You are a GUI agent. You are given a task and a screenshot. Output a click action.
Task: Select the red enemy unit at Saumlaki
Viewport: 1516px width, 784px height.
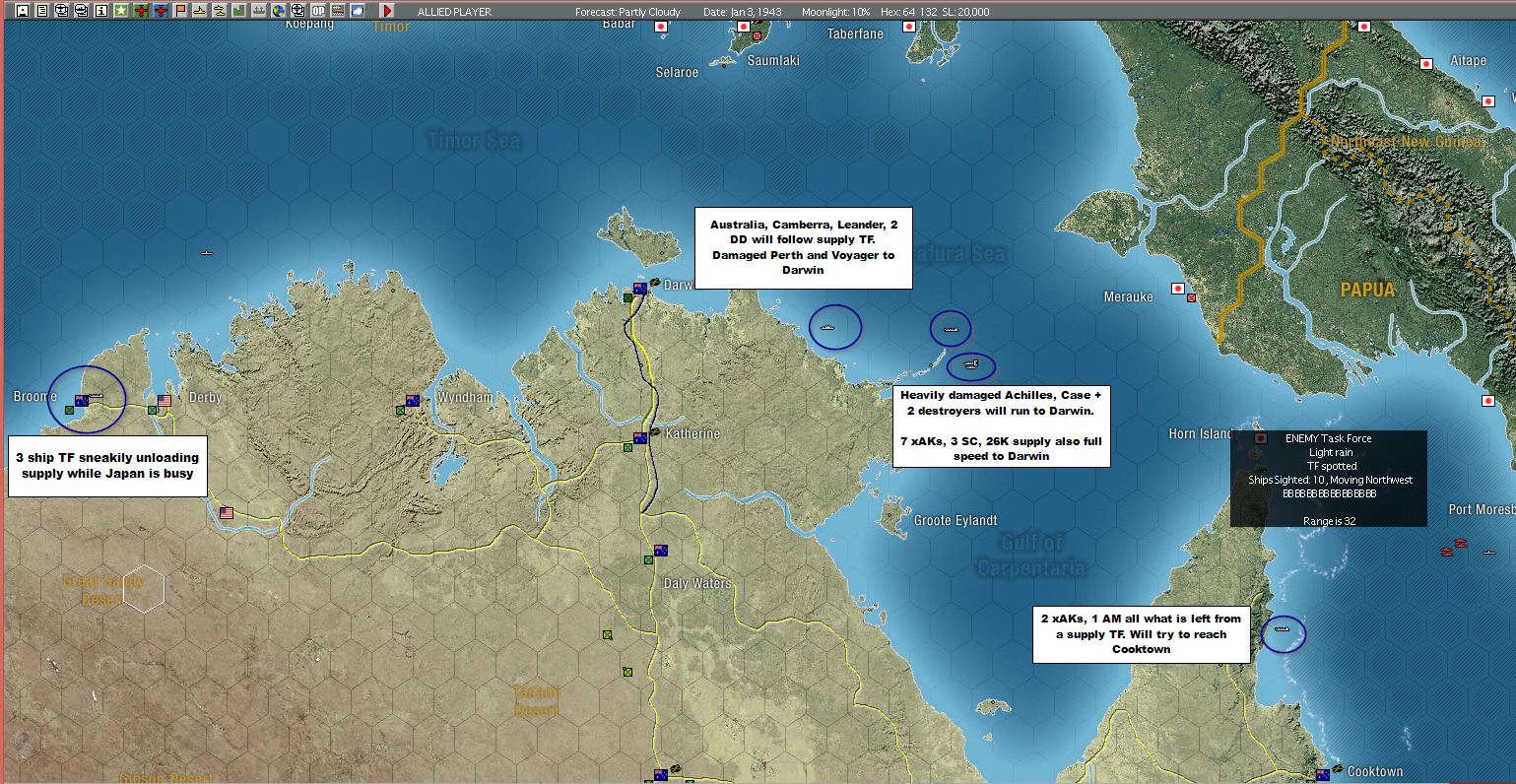757,36
